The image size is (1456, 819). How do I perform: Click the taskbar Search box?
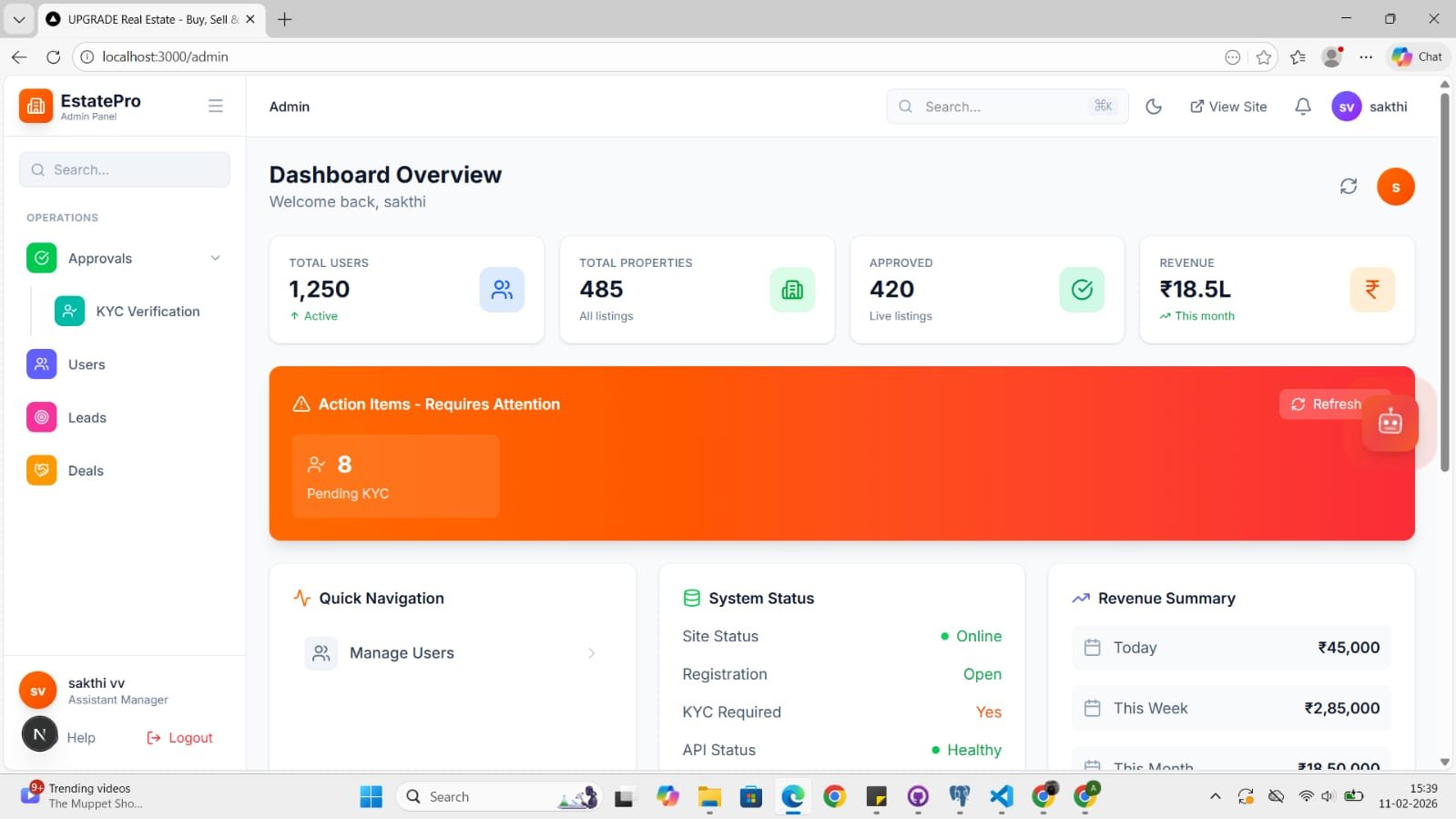pyautogui.click(x=501, y=797)
